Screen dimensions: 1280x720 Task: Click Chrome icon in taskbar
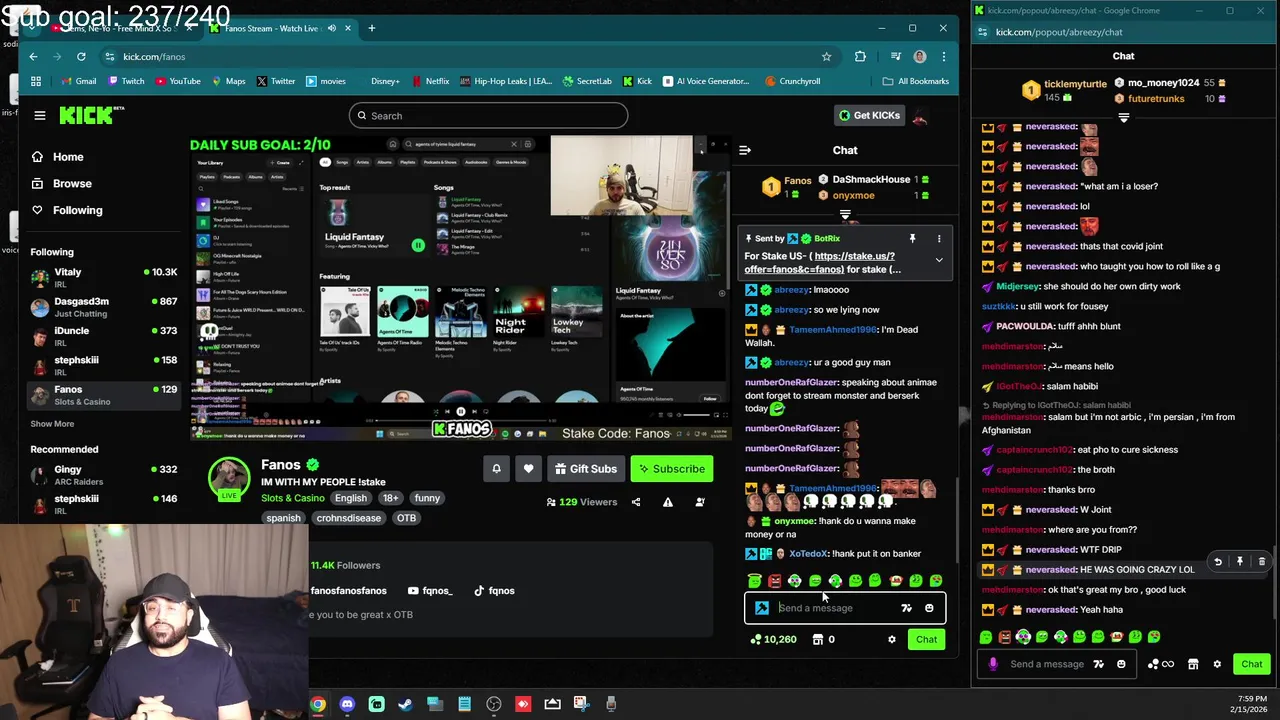tap(318, 704)
